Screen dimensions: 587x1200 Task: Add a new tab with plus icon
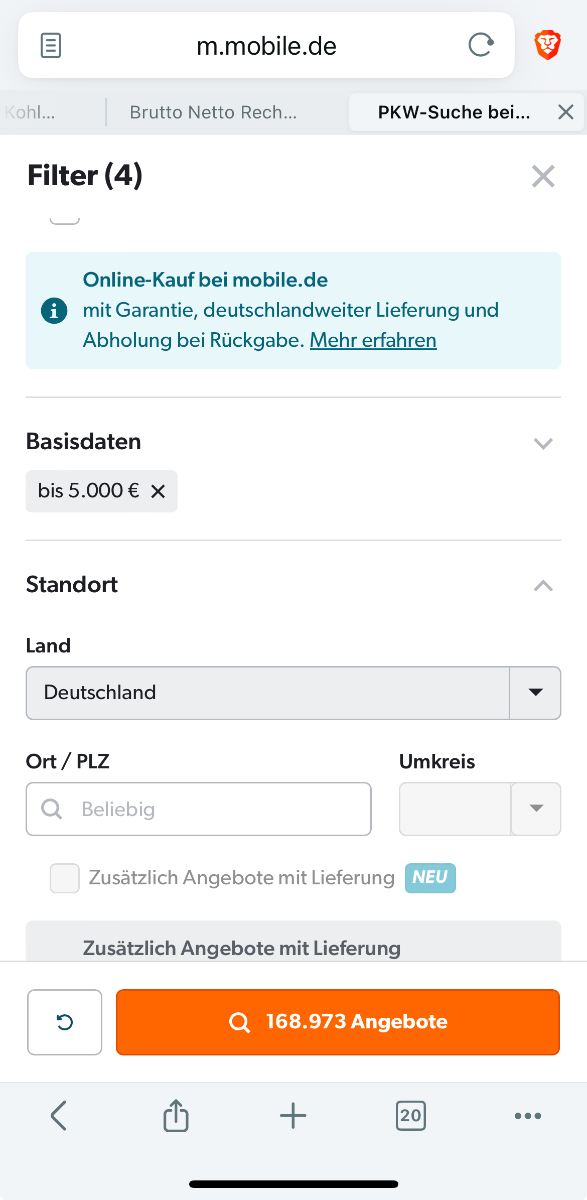click(293, 1115)
